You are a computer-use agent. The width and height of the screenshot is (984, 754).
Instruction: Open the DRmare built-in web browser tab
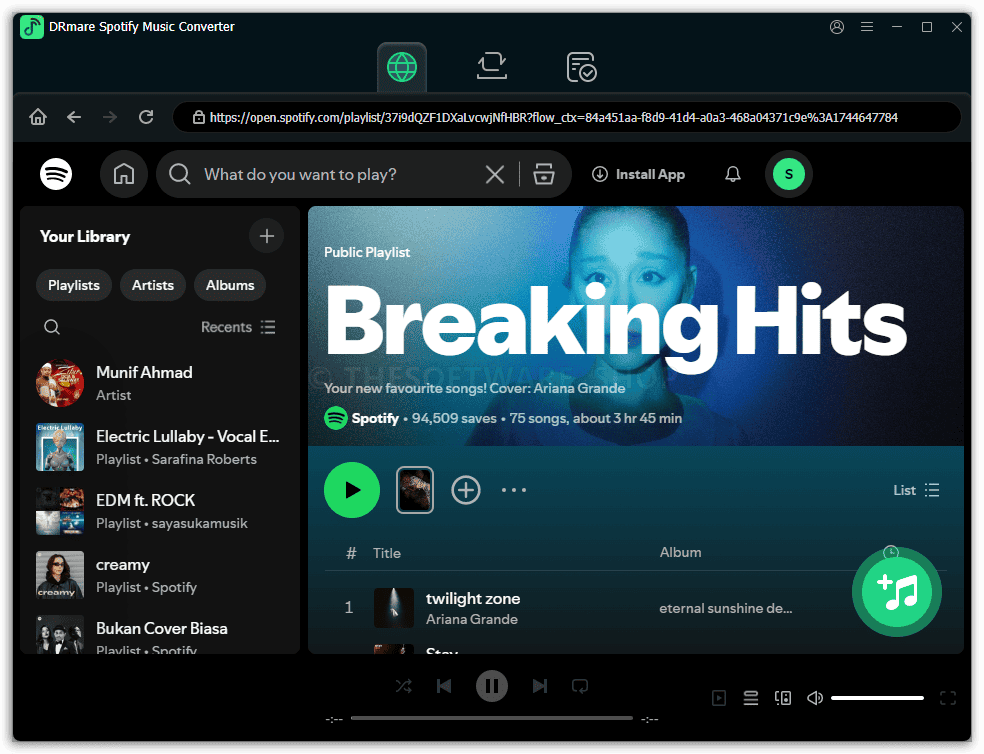(x=402, y=67)
